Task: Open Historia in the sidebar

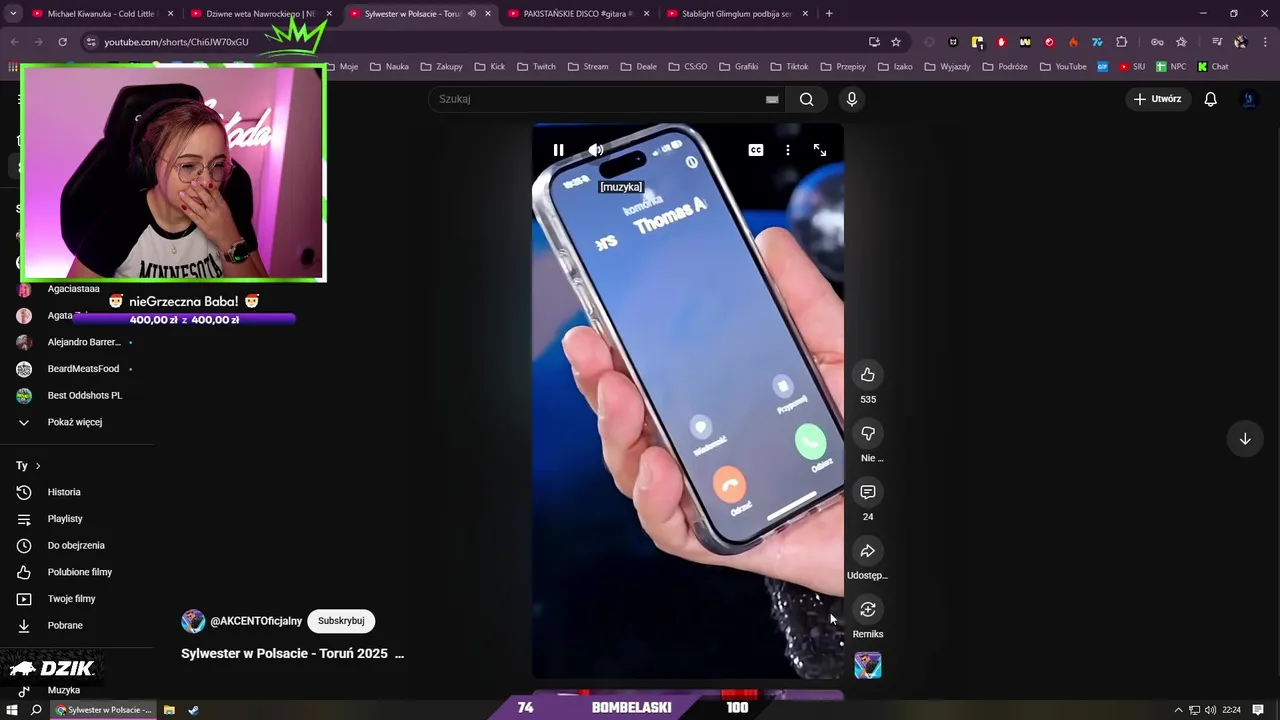Action: tap(64, 492)
